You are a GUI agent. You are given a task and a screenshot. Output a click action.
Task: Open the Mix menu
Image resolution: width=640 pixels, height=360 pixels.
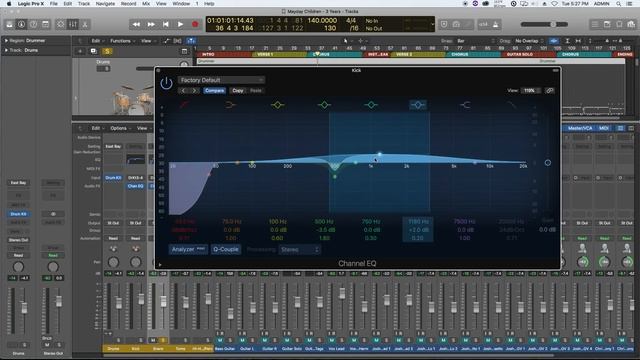146,4
